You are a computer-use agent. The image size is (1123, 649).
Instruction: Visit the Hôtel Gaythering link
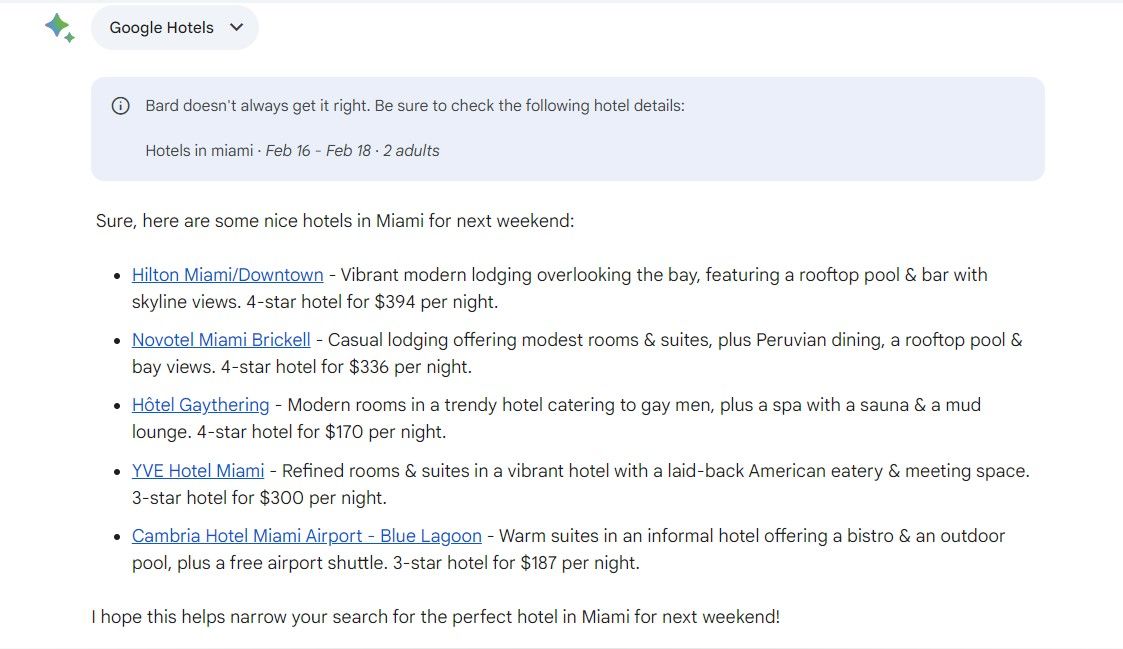click(x=200, y=405)
